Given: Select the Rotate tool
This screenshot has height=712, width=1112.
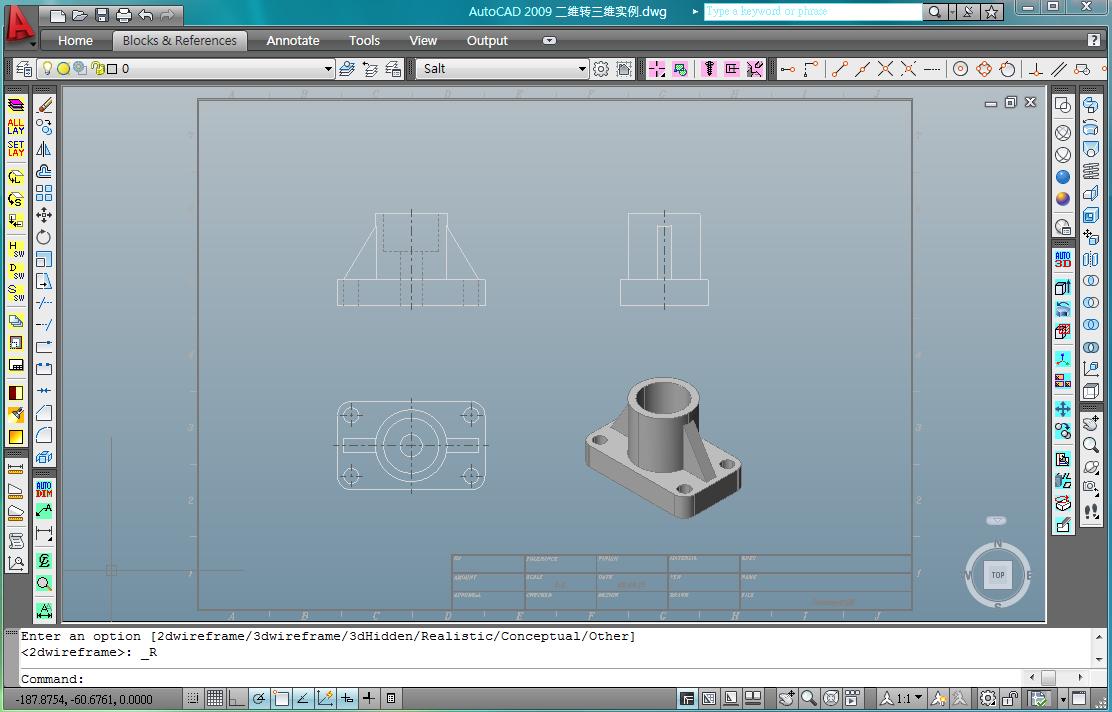Looking at the screenshot, I should [x=44, y=237].
